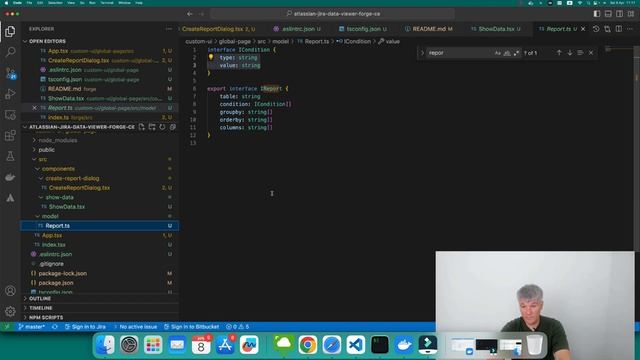Screen dimensions: 640x360
Task: Toggle primary side bar layout button
Action: click(x=597, y=14)
